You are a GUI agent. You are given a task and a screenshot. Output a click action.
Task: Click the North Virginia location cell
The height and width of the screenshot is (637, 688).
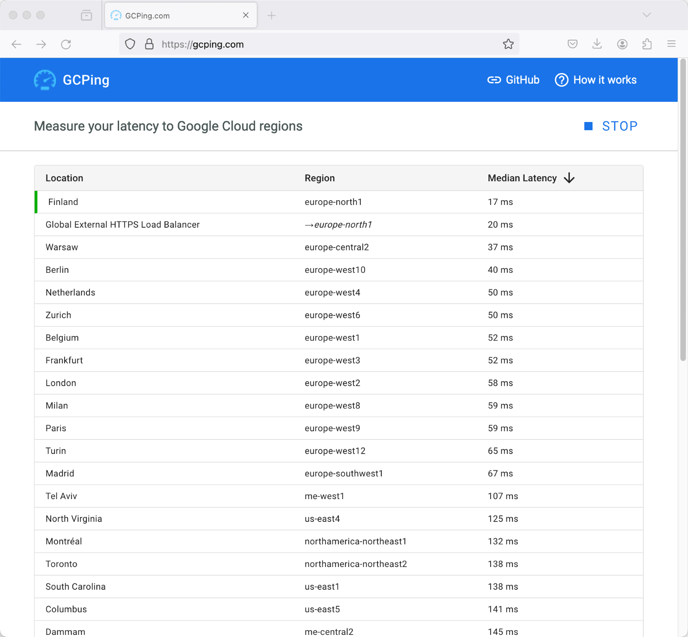pos(74,519)
